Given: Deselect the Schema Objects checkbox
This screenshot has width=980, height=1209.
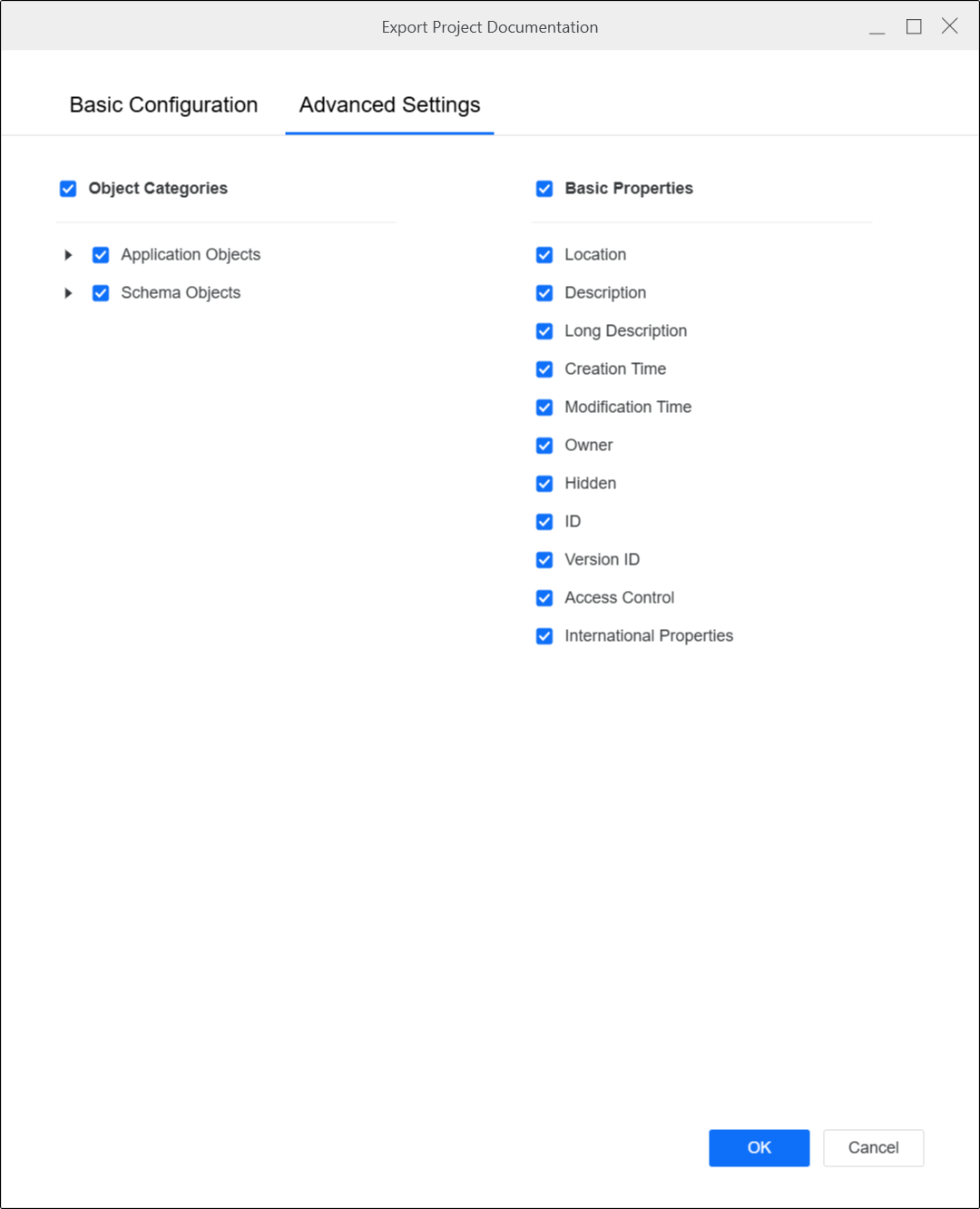Looking at the screenshot, I should click(x=101, y=293).
